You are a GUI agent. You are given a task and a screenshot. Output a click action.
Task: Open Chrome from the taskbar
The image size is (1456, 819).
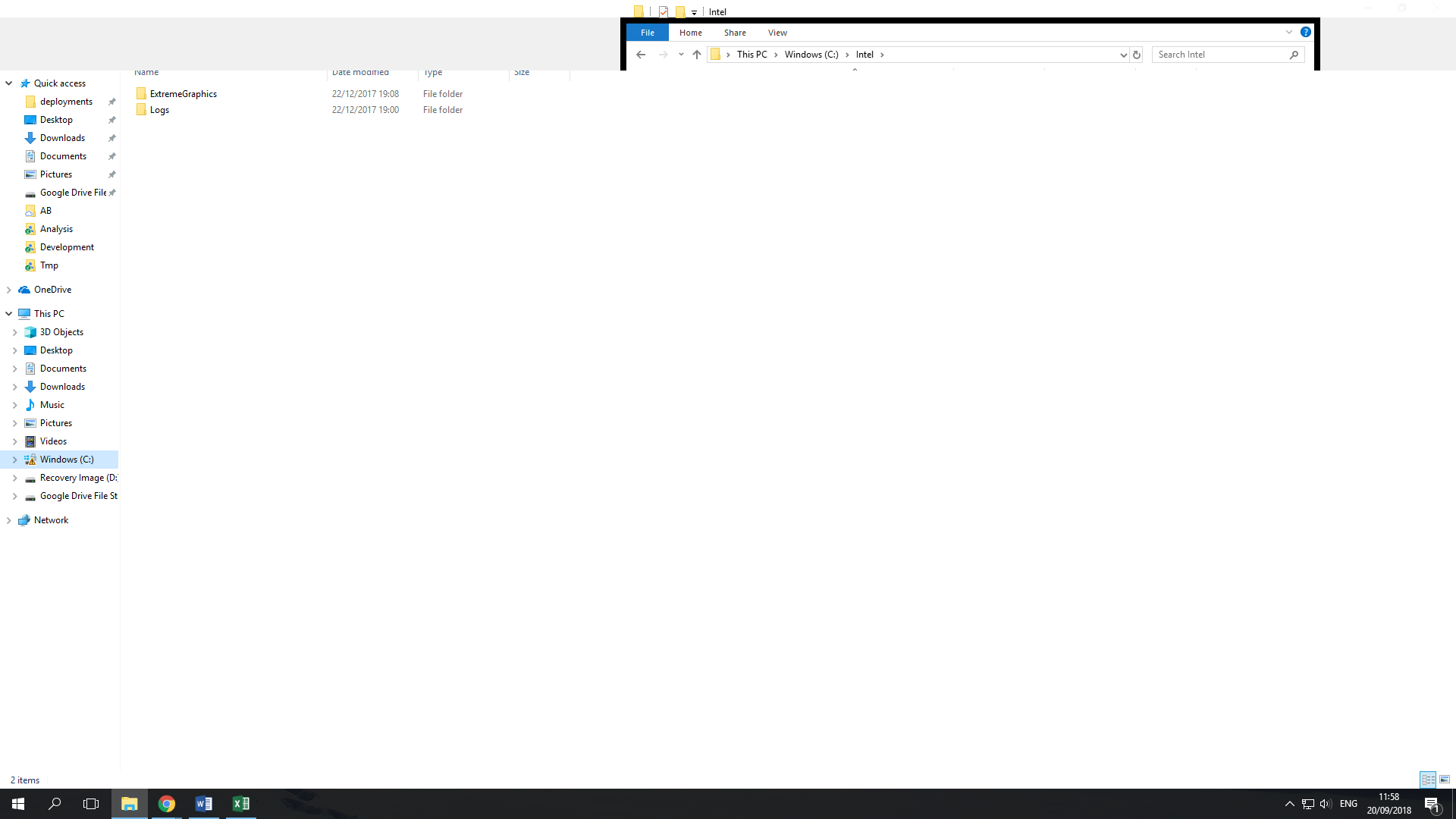[167, 804]
